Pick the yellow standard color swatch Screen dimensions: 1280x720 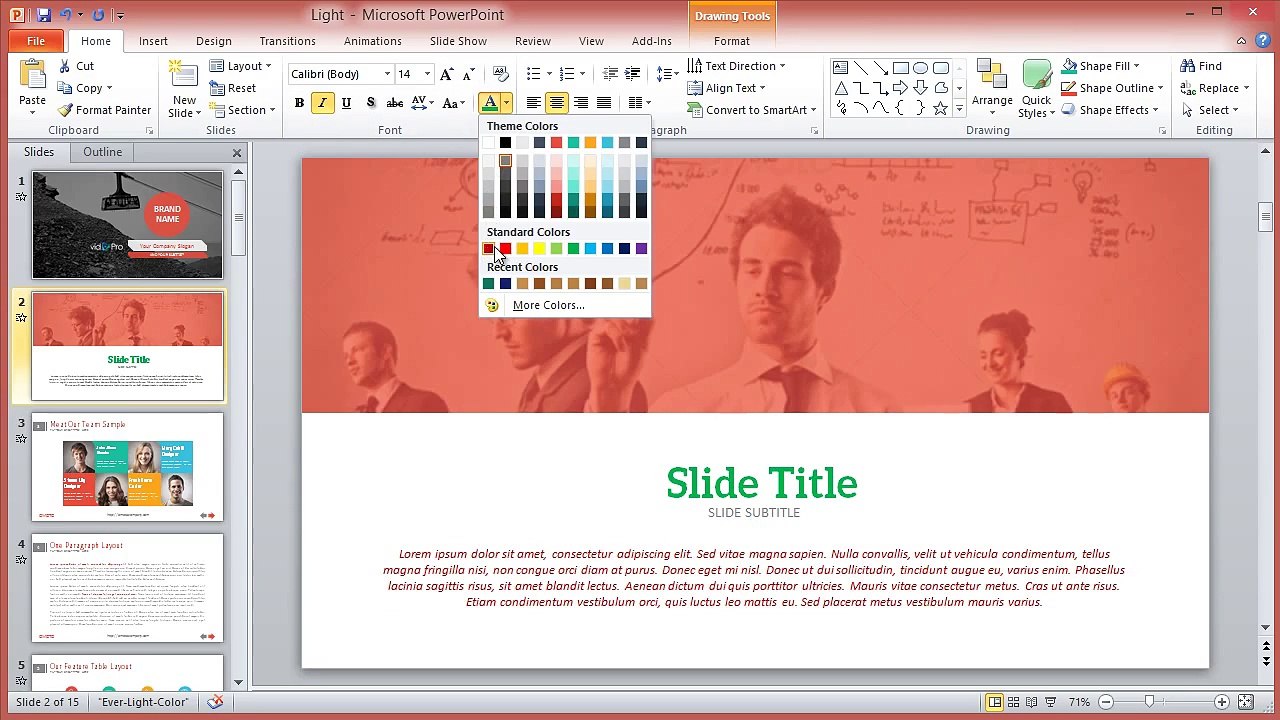[539, 249]
